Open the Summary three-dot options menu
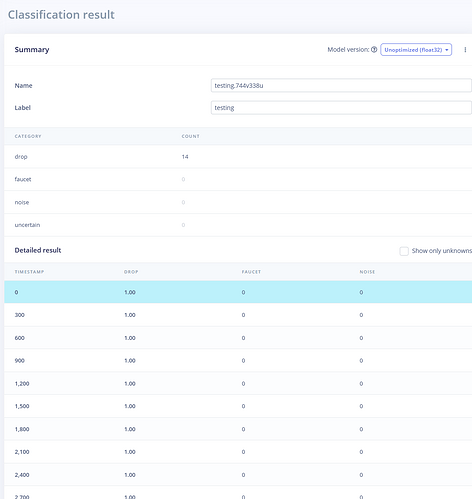Viewport: 472px width, 499px height. click(465, 50)
